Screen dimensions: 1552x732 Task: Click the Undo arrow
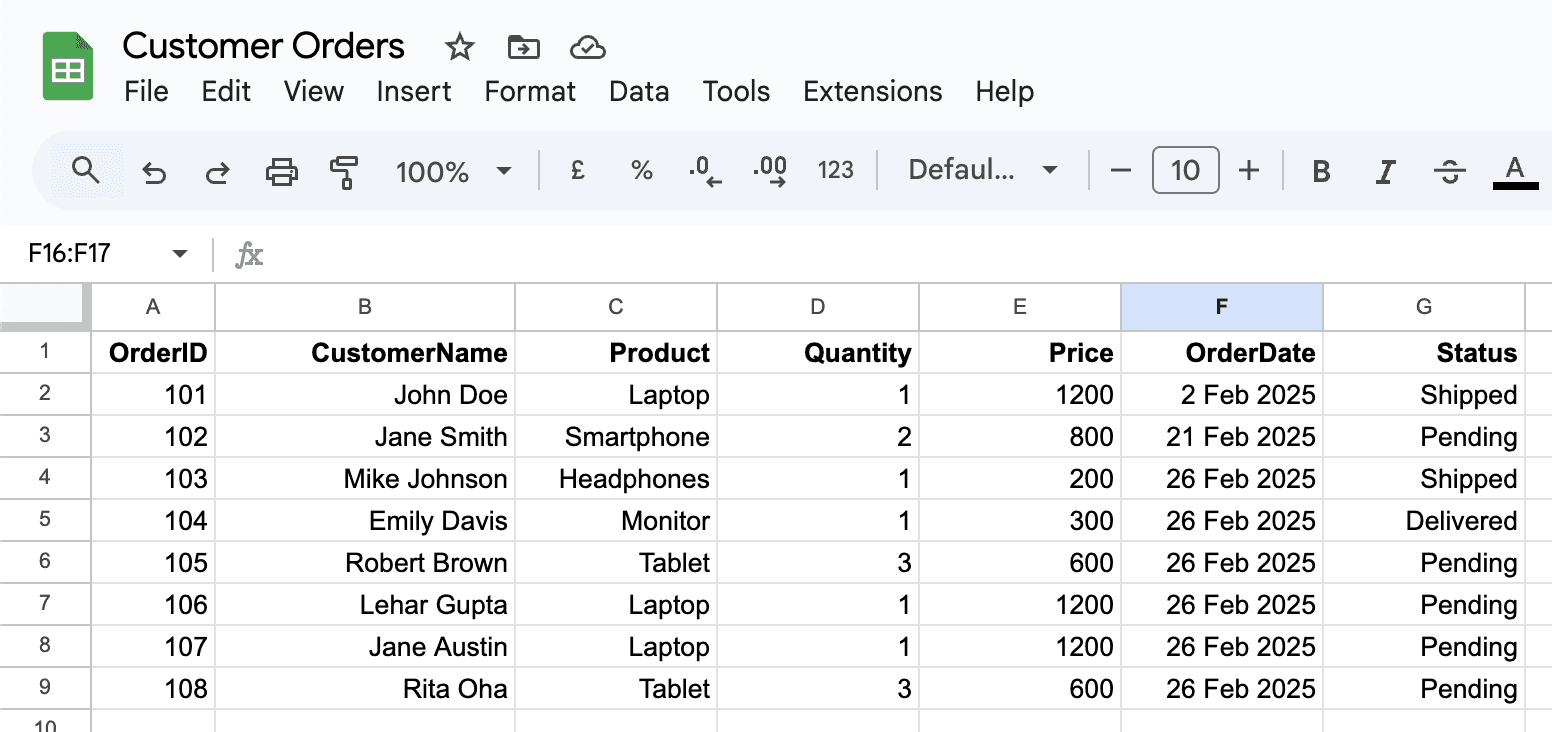(153, 172)
